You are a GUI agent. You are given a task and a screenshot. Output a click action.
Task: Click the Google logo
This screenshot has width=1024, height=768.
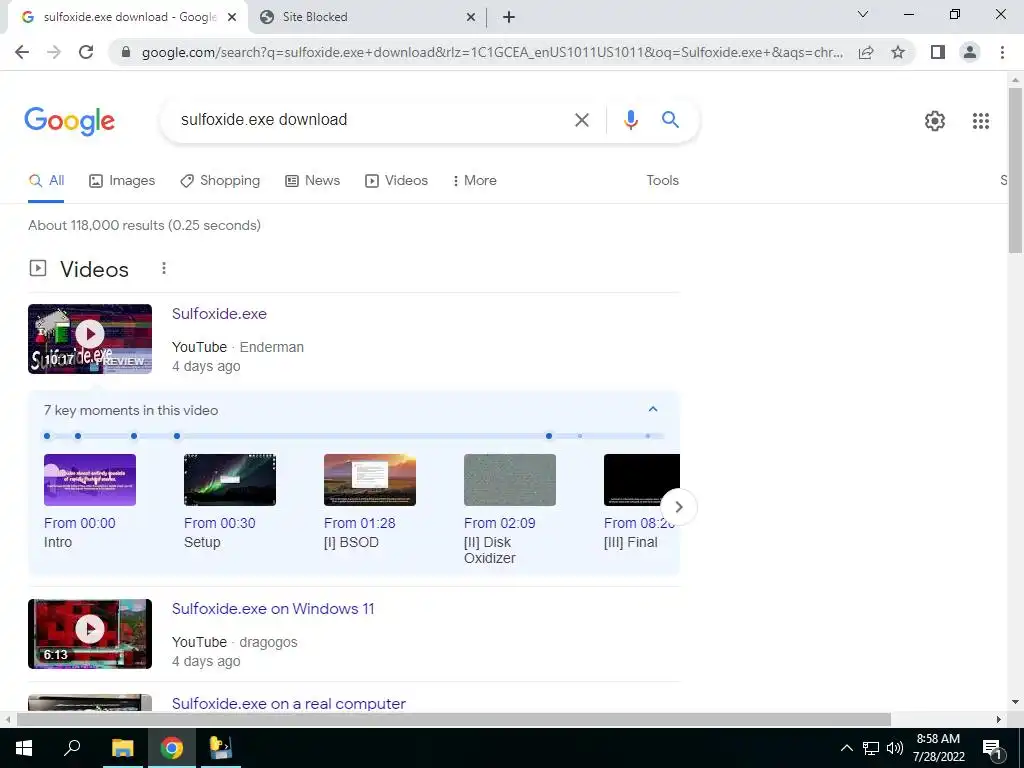pos(69,121)
